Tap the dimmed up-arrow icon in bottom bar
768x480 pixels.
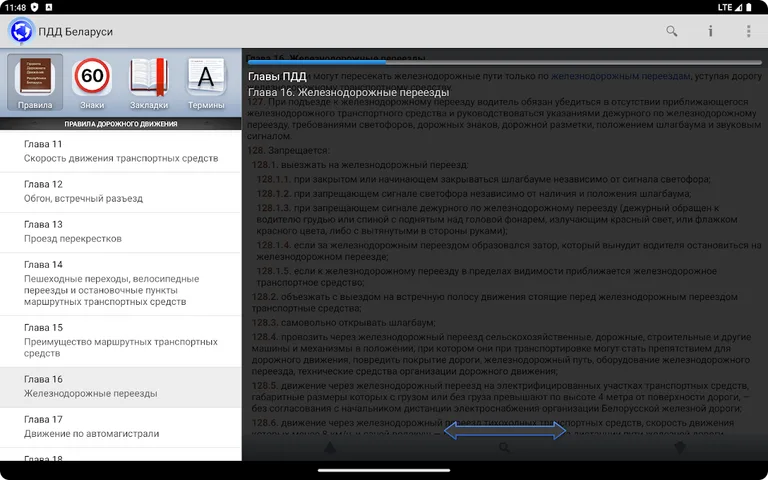[x=330, y=447]
